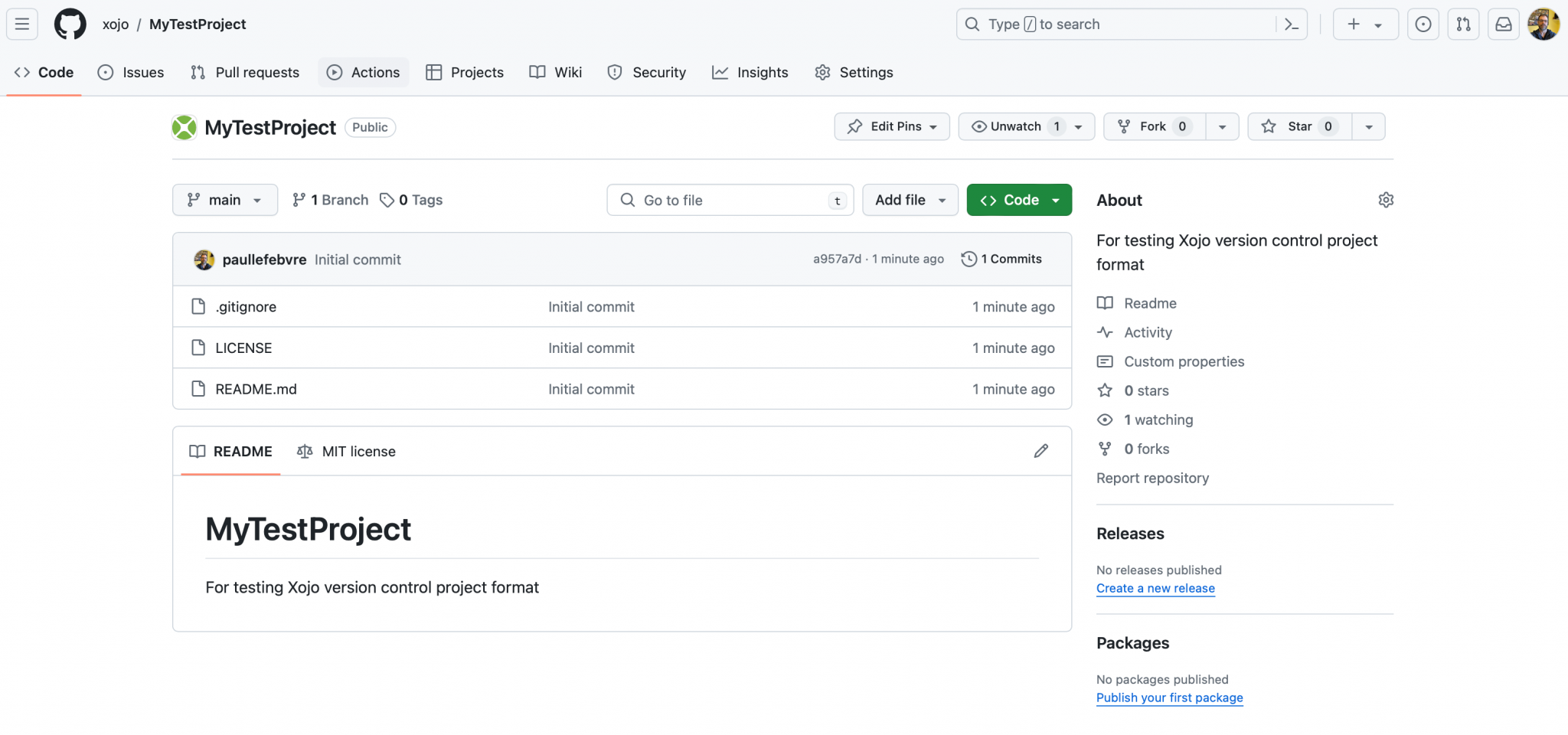Expand the star lists arrow
Screen dimensions: 1568x735
(1369, 126)
